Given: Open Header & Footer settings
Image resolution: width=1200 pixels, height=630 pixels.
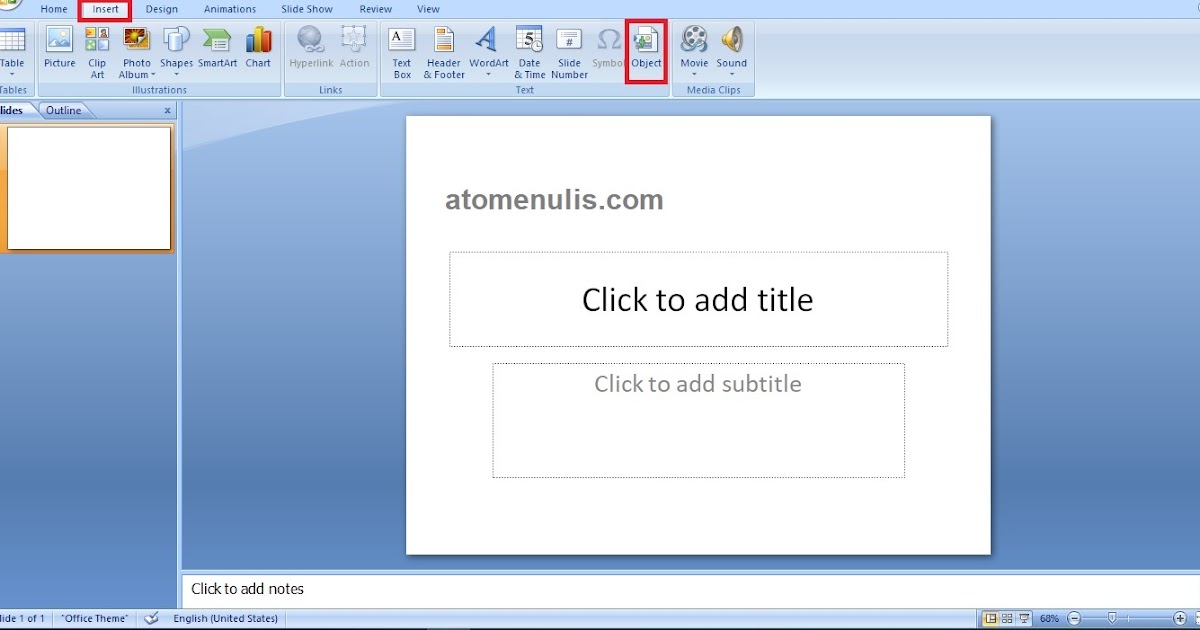Looking at the screenshot, I should [444, 52].
